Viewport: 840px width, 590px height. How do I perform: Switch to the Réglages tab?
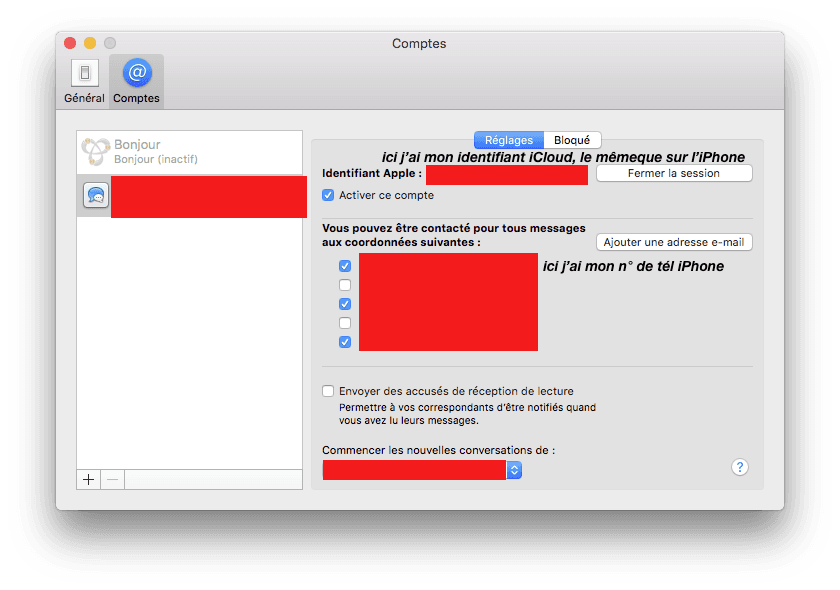point(509,140)
